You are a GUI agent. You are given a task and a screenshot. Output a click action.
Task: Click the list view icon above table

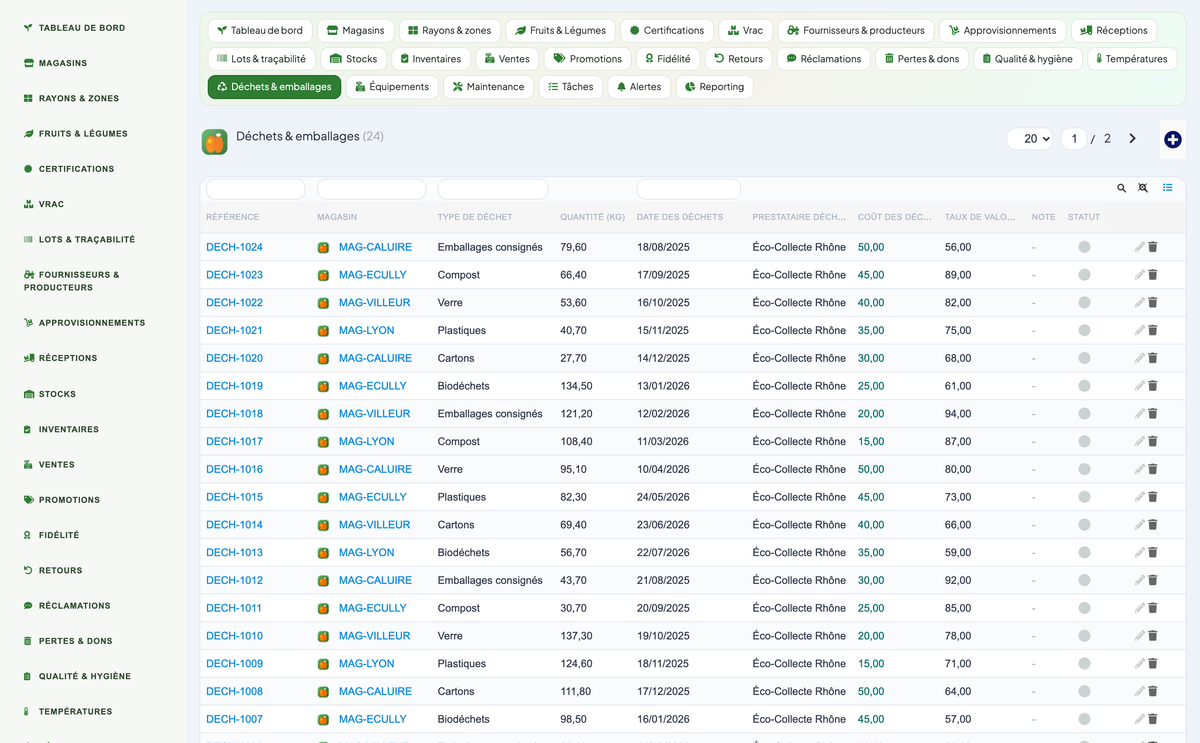point(1168,188)
